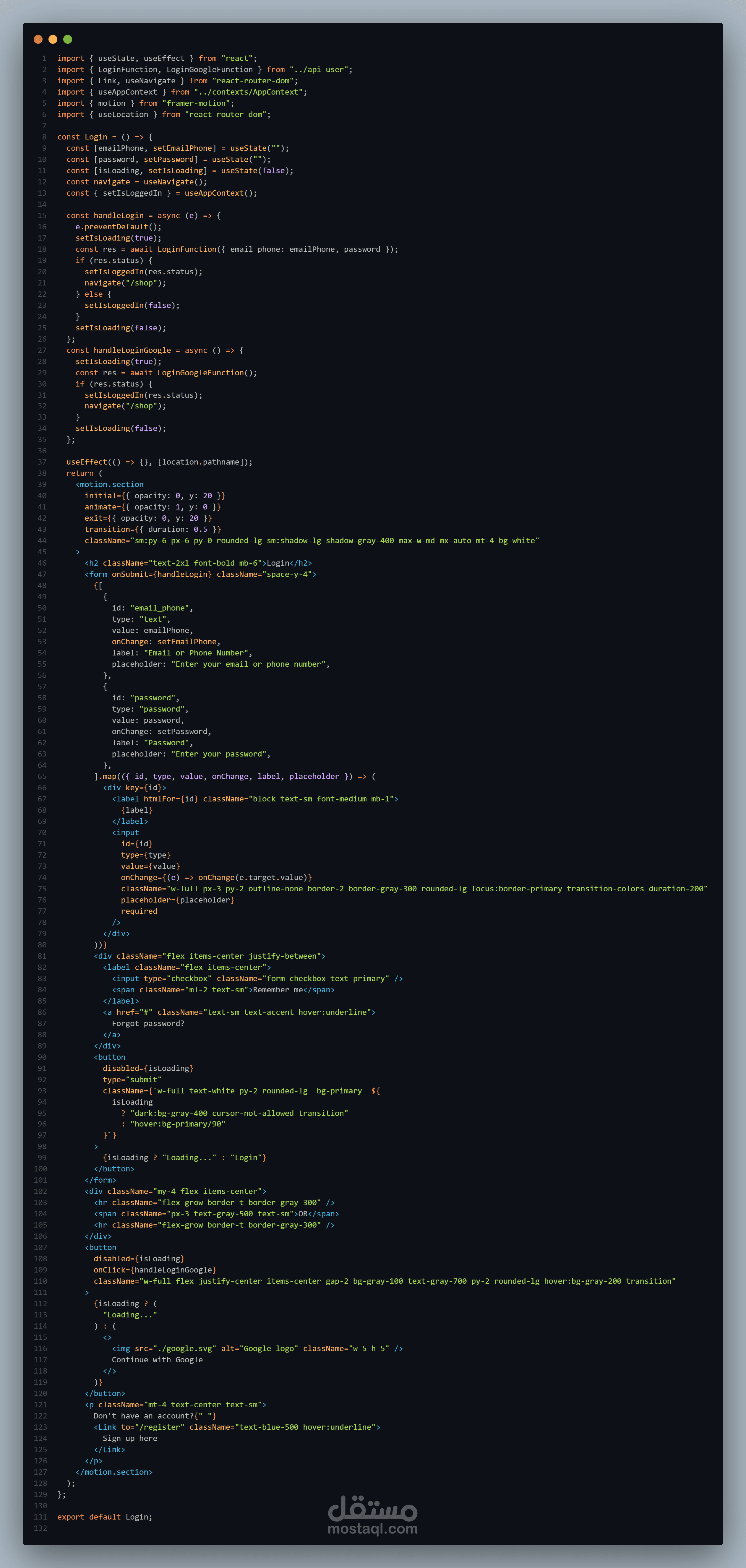Click the "navigate = useNavigate()" line
This screenshot has height=1568, width=746.
click(x=137, y=182)
